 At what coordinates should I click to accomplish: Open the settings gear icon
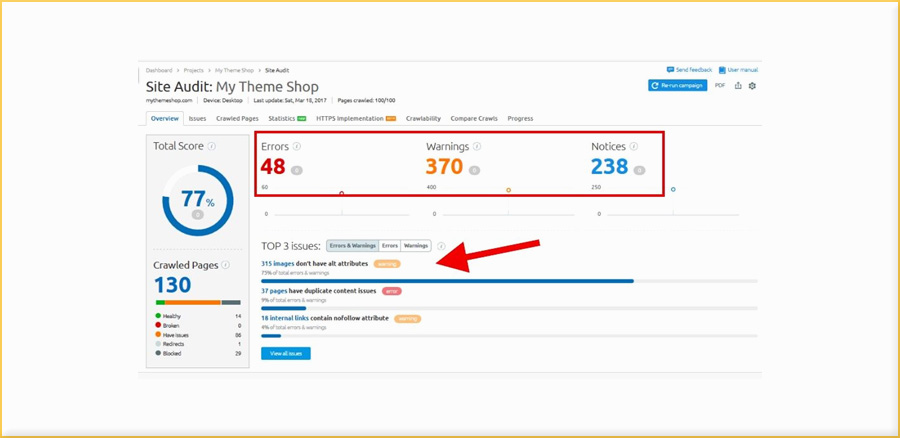752,86
